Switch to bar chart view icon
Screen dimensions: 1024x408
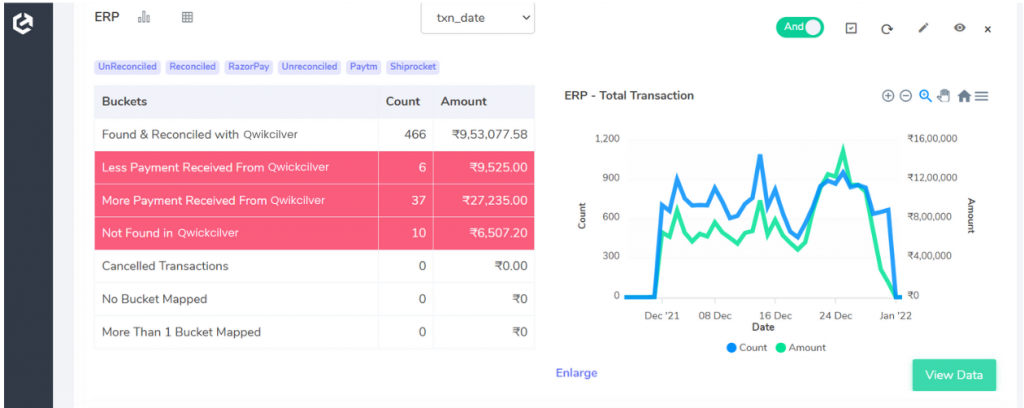[x=144, y=18]
